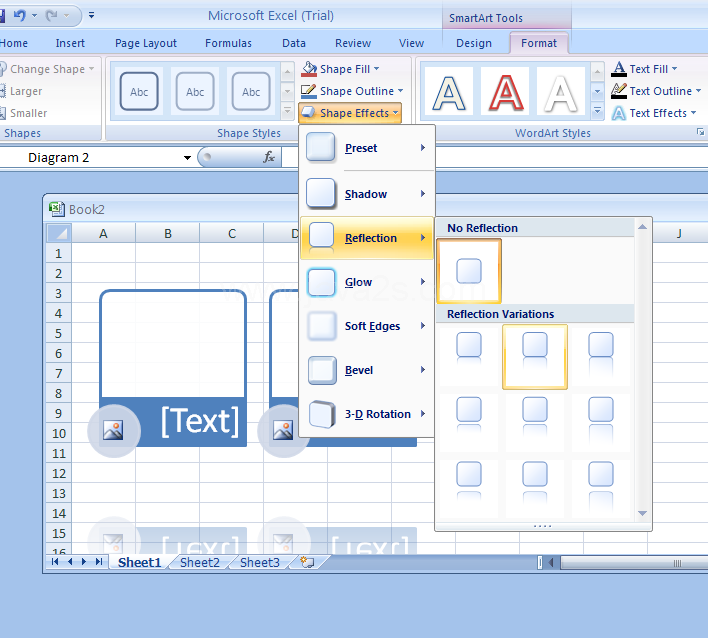The width and height of the screenshot is (708, 638).
Task: Open the Text Fill dropdown
Action: [644, 69]
